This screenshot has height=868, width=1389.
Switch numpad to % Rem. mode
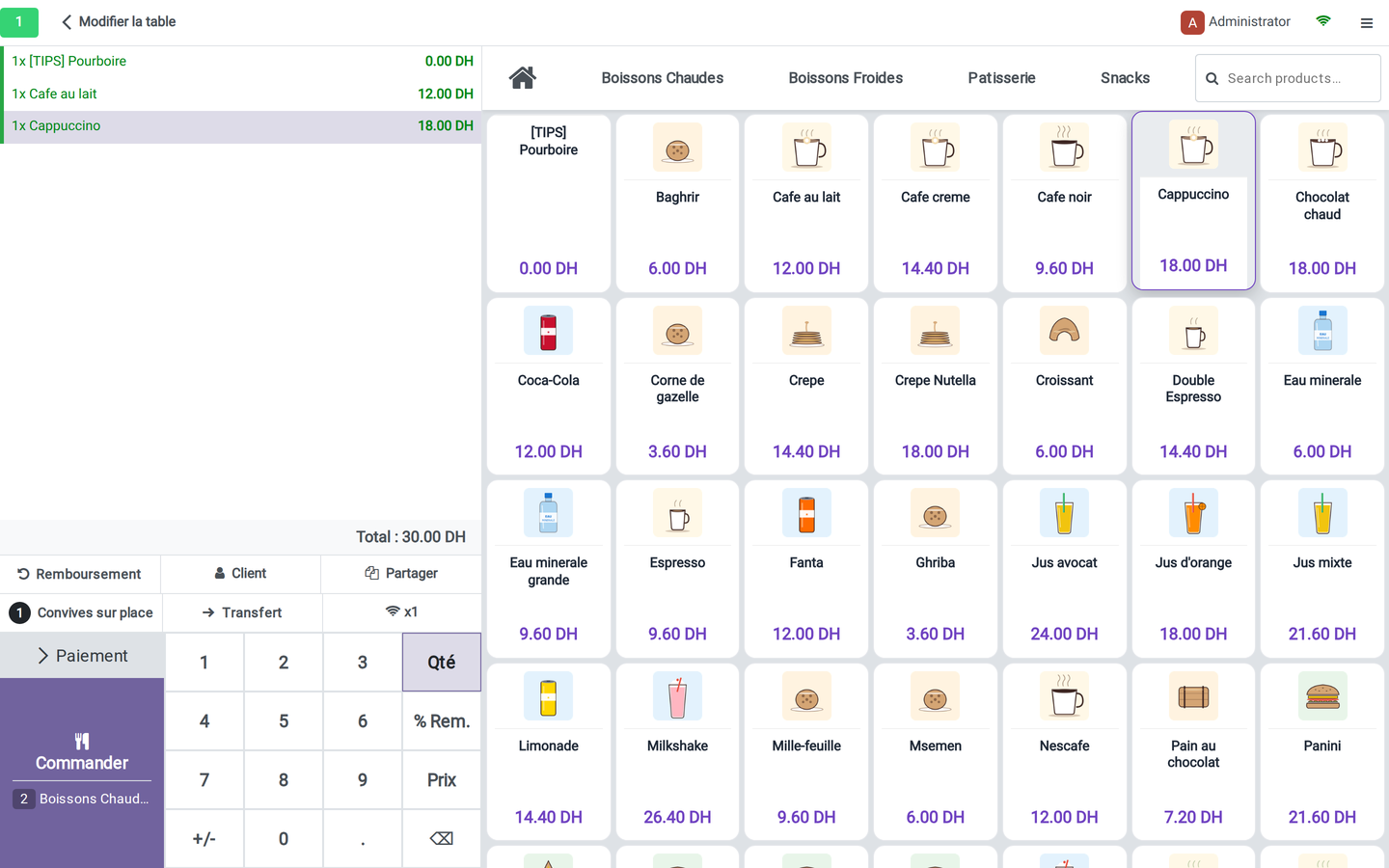pos(442,720)
